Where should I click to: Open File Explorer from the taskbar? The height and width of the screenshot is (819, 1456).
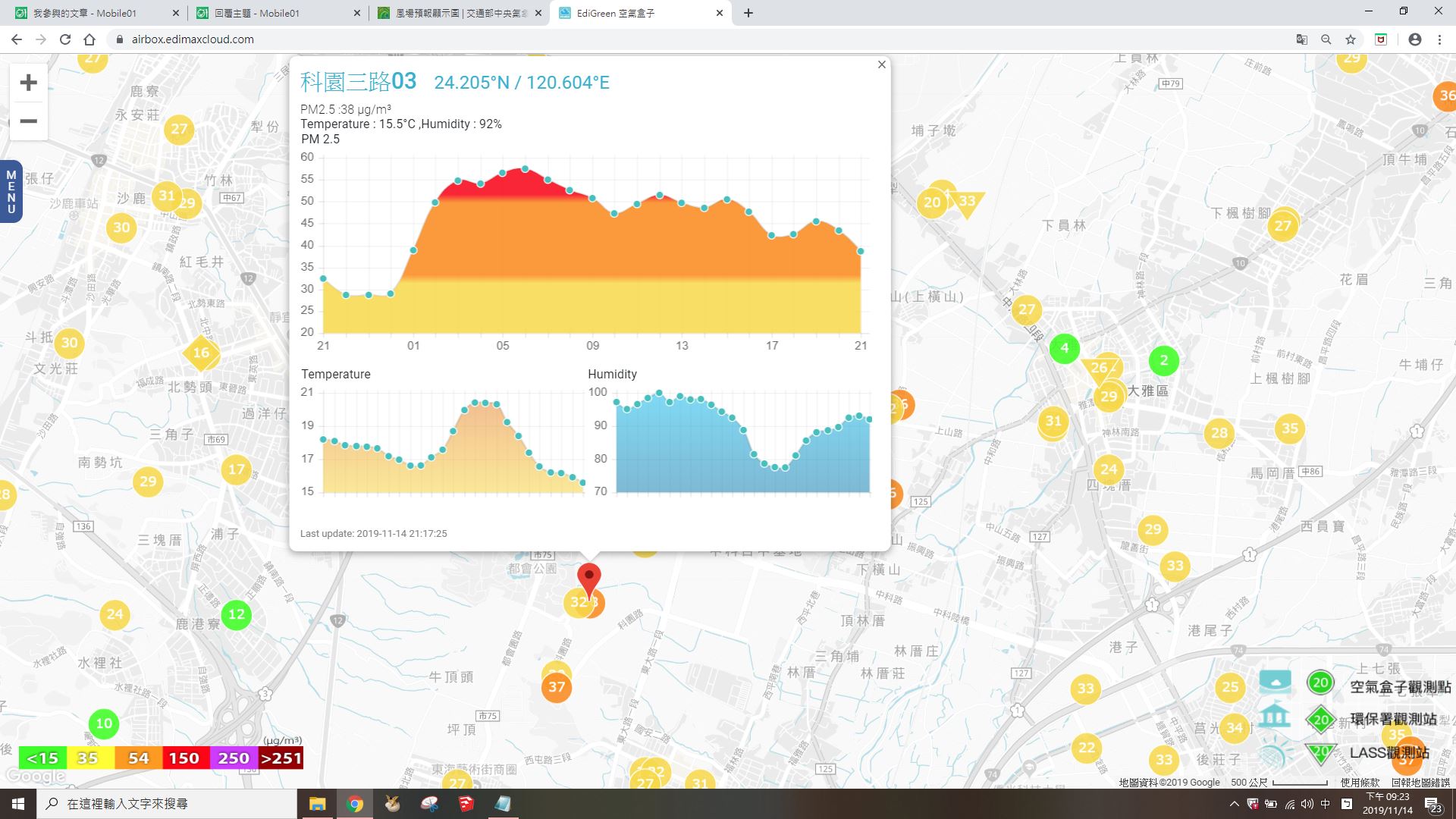(x=317, y=804)
